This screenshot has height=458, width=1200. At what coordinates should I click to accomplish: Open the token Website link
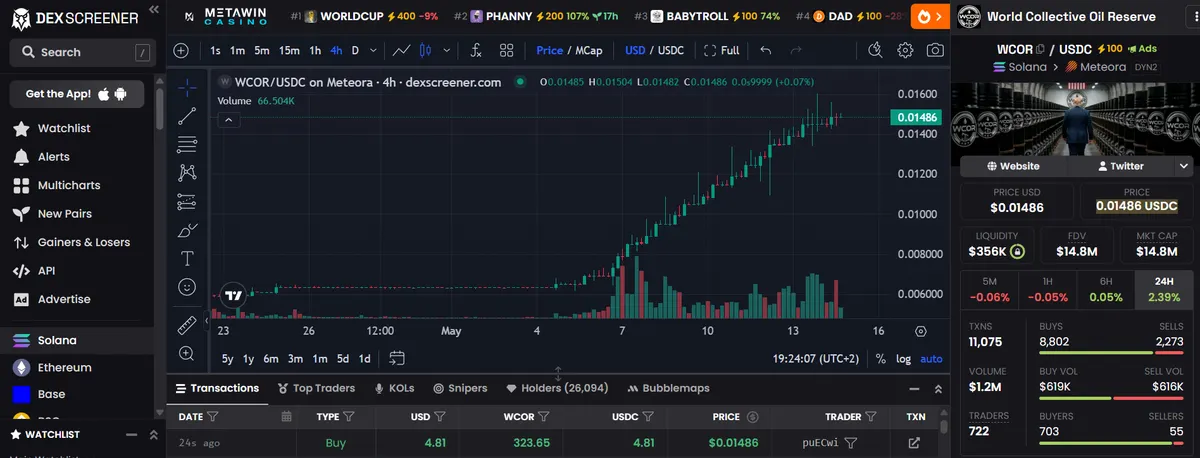point(1013,166)
